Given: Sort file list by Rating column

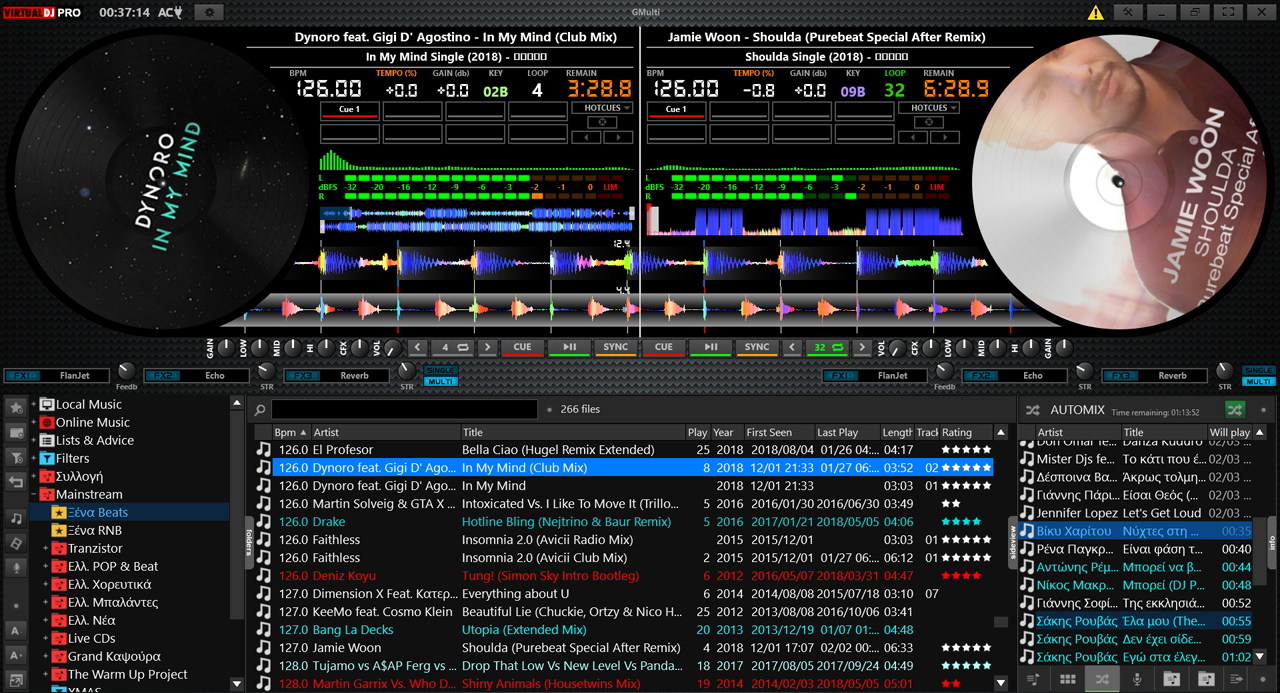Looking at the screenshot, I should tap(965, 433).
